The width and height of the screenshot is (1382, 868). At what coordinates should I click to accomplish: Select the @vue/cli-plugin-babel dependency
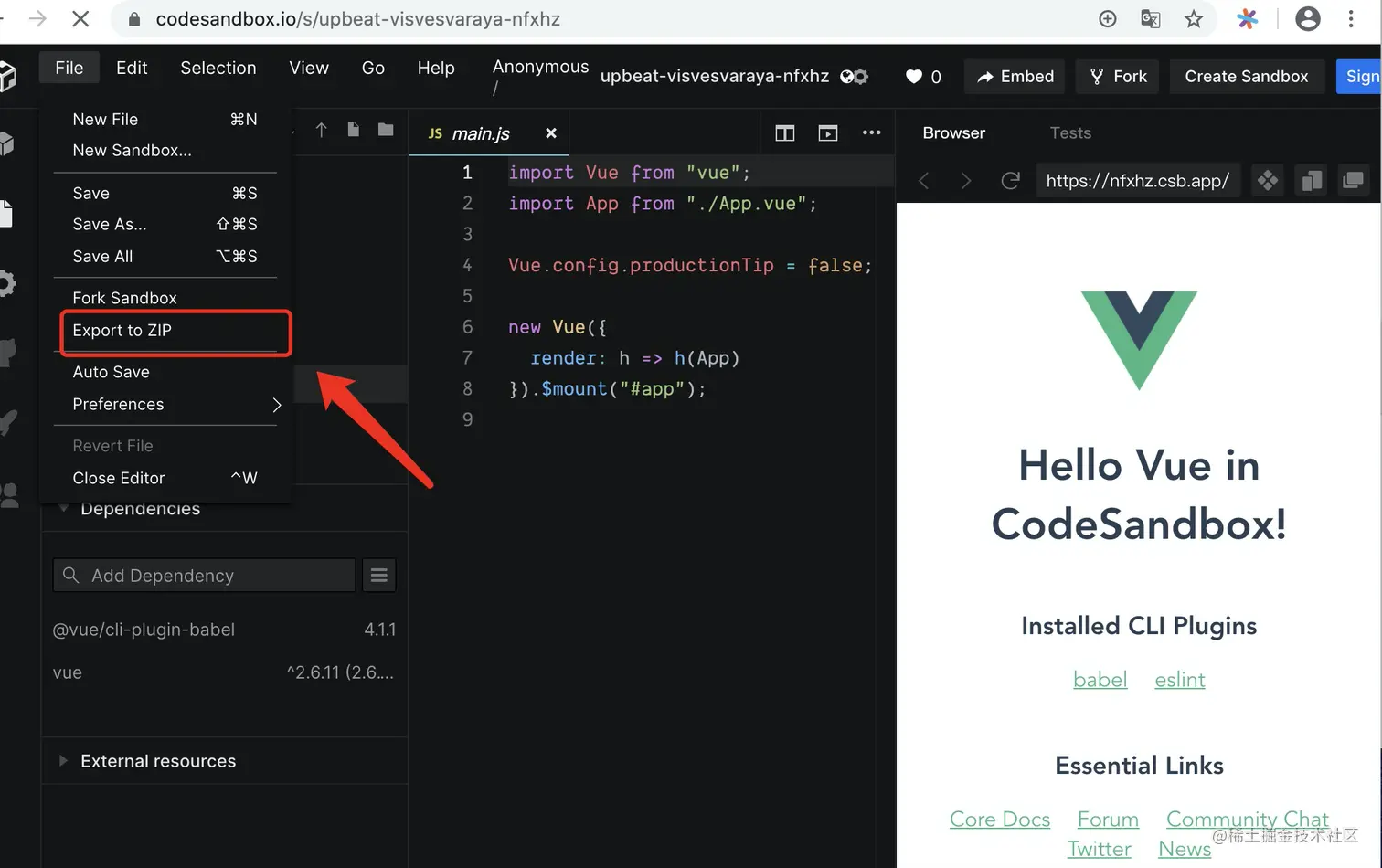224,630
